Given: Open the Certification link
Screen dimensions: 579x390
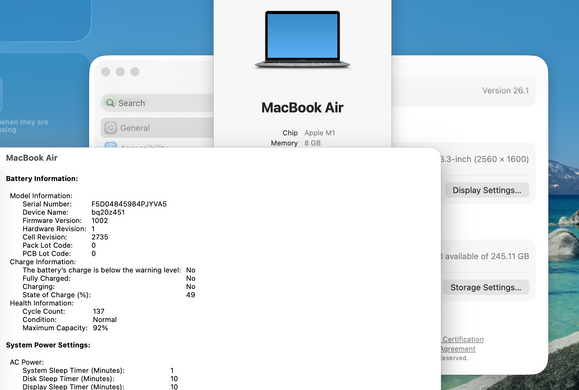Looking at the screenshot, I should (463, 339).
